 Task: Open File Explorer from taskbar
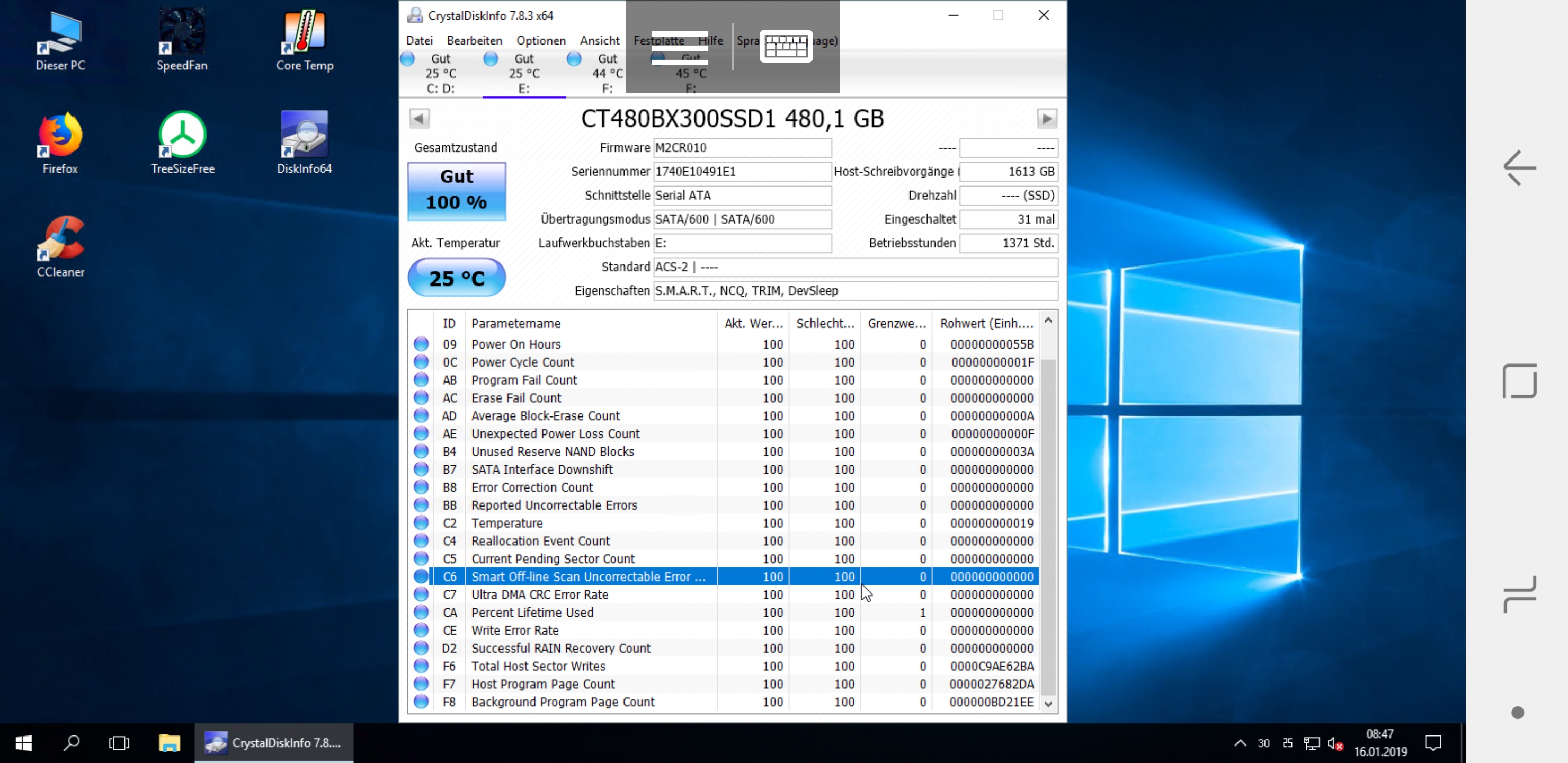[x=169, y=742]
